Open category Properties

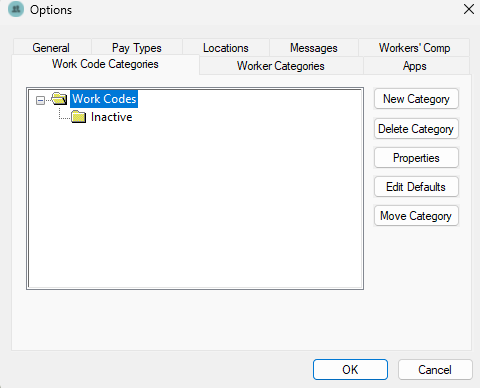click(x=416, y=158)
